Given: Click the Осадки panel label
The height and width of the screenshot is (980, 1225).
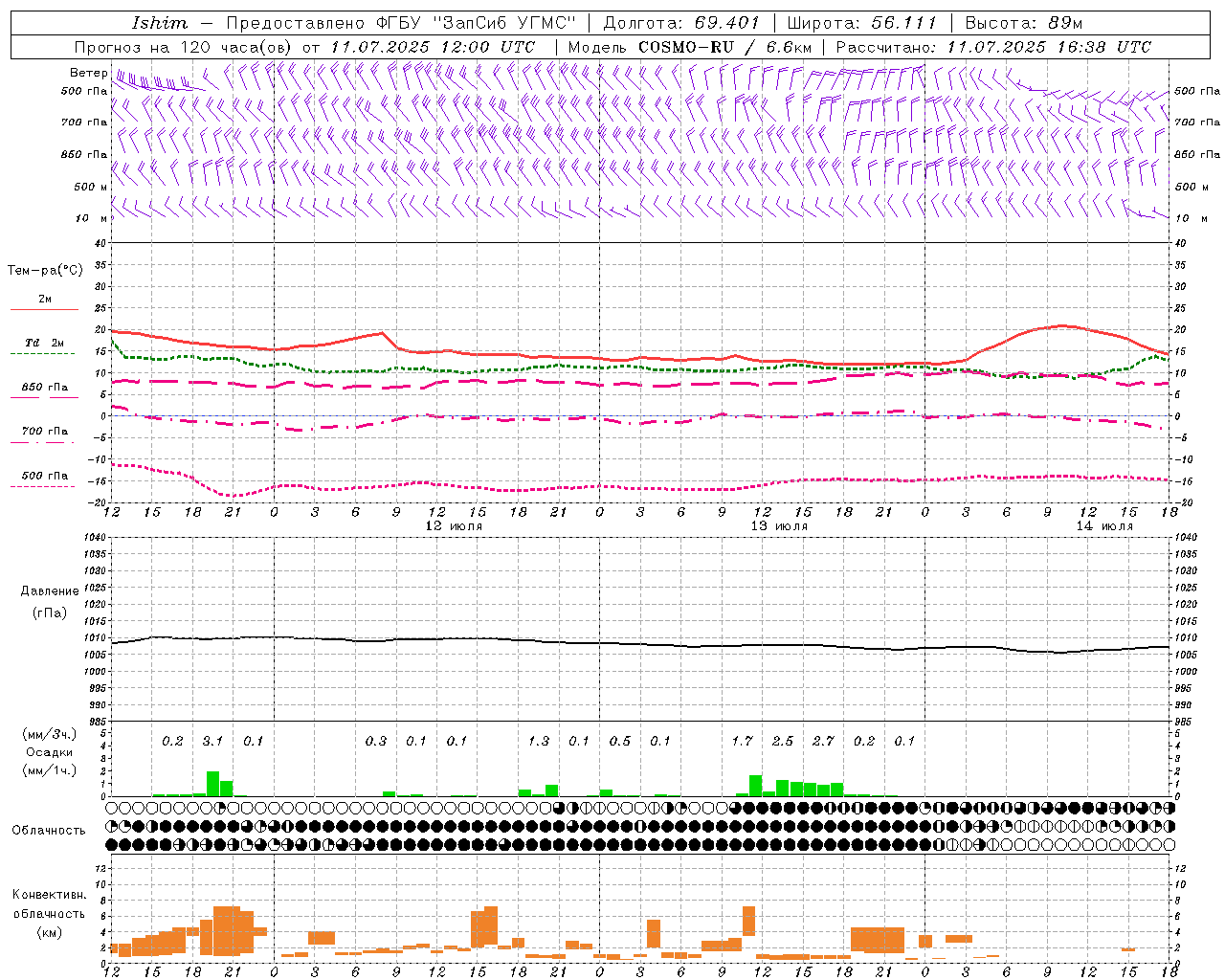Looking at the screenshot, I should click(x=49, y=752).
